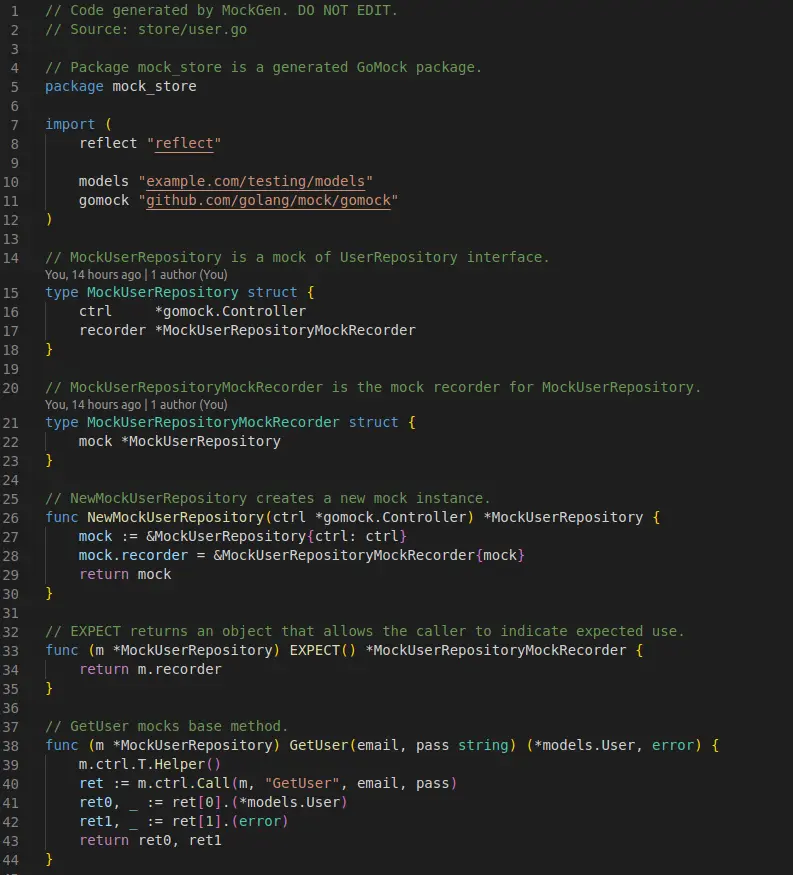Viewport: 793px width, 875px height.
Task: Click the closing parenthesis on line 12
Action: pyautogui.click(x=49, y=219)
